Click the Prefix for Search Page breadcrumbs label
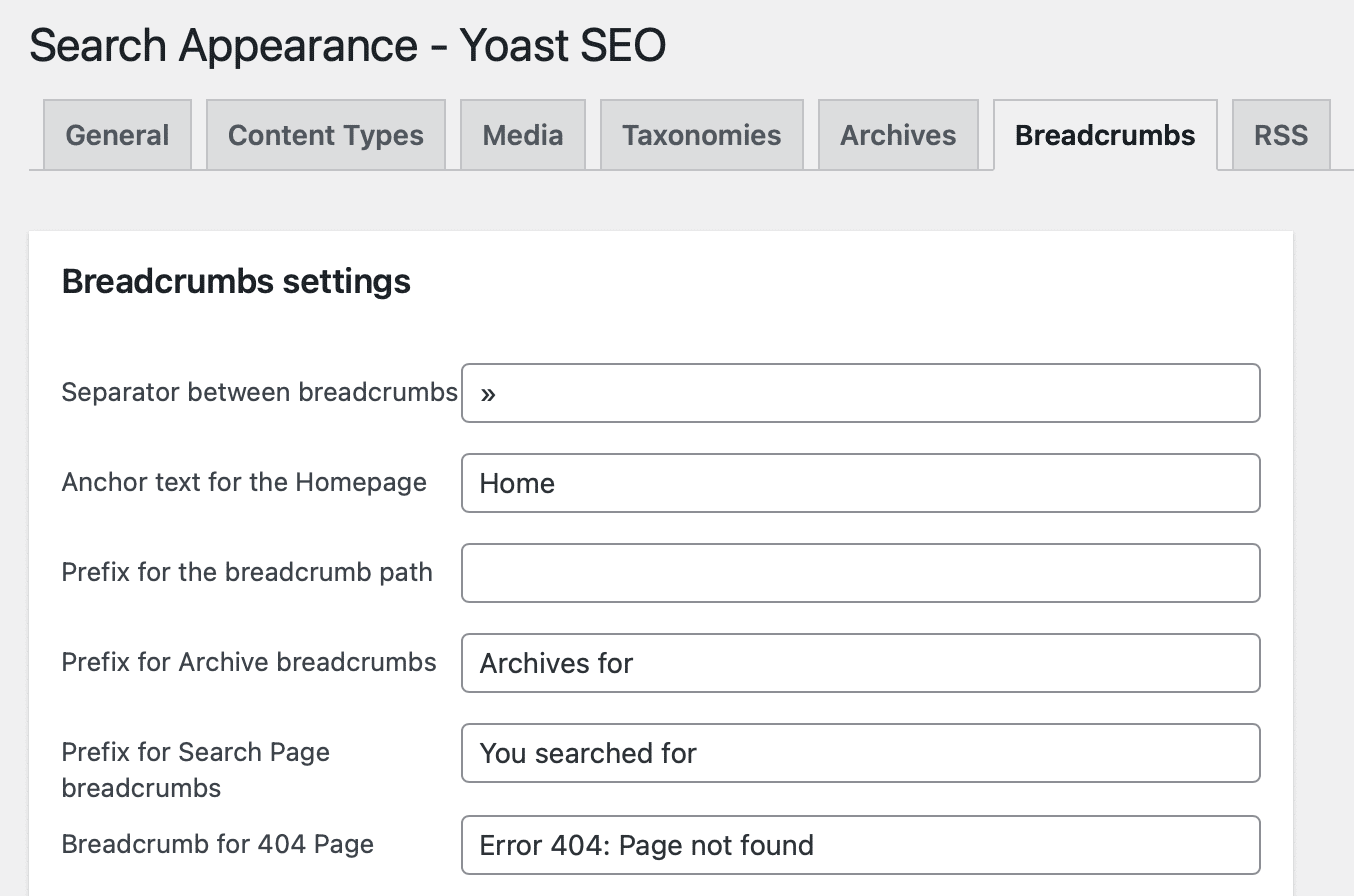Image resolution: width=1354 pixels, height=896 pixels. (x=196, y=770)
